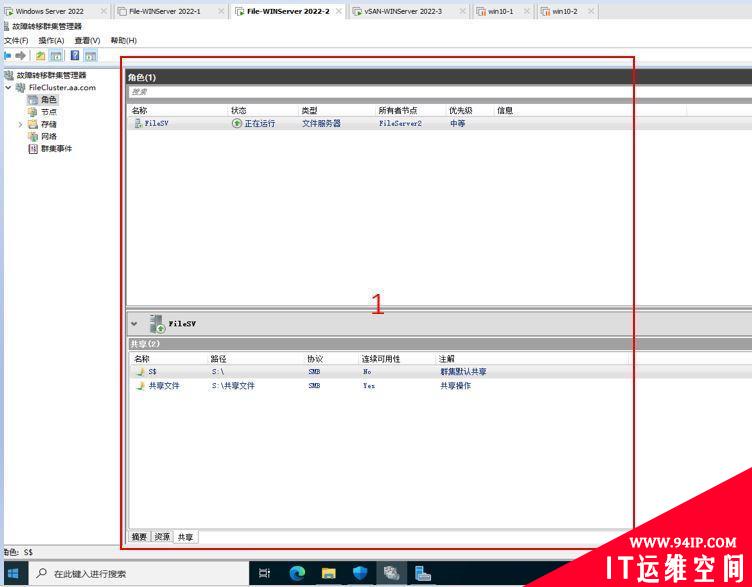Open 群集事件 in the cluster tree

(56, 149)
